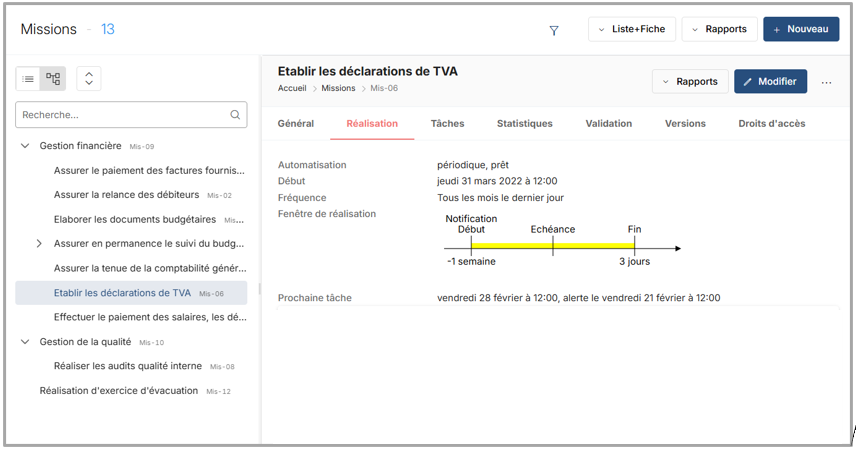Click the Modifier pencil button
Viewport: 857px width, 452px height.
[x=770, y=82]
